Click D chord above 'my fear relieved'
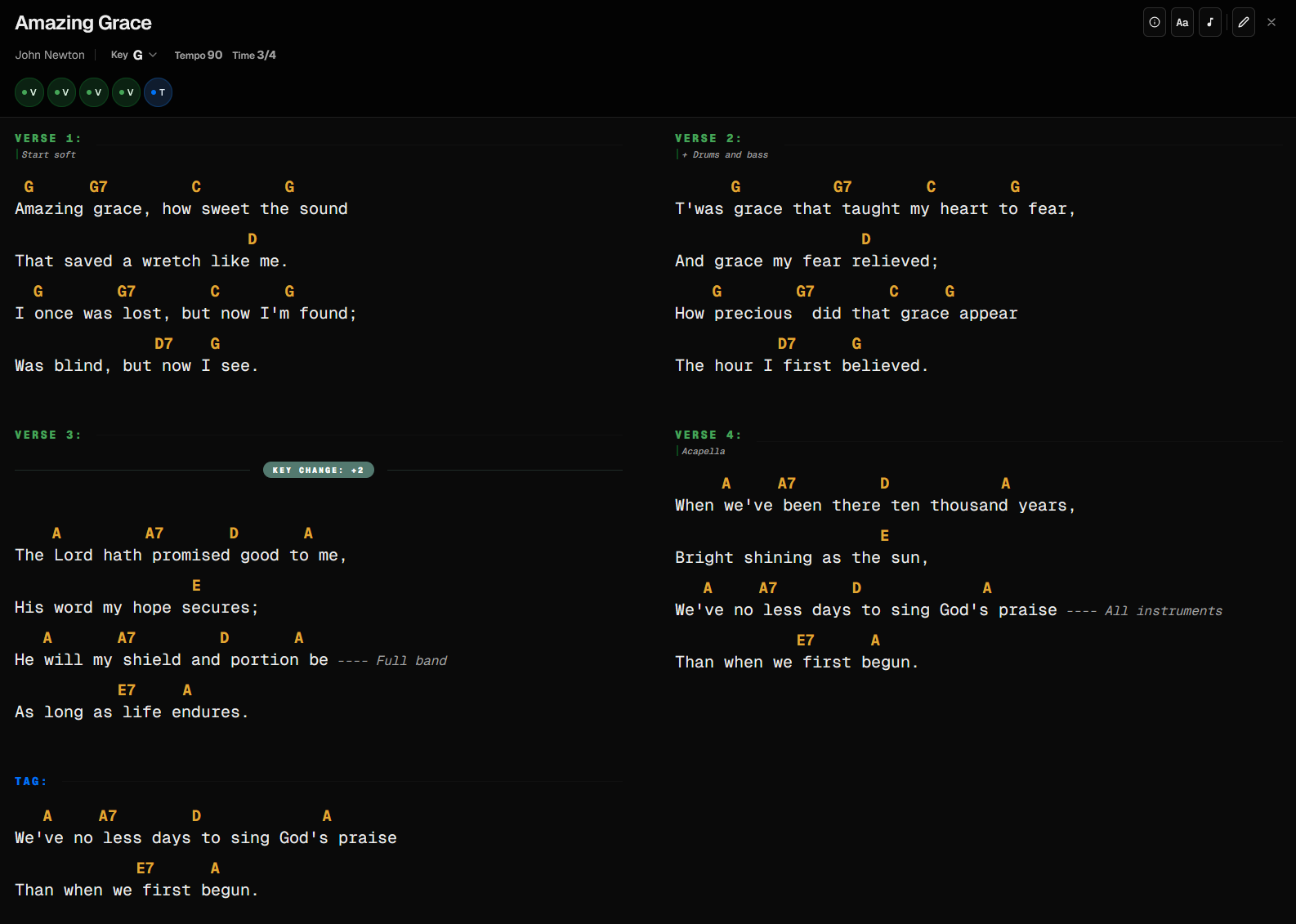The height and width of the screenshot is (924, 1296). pyautogui.click(x=866, y=239)
